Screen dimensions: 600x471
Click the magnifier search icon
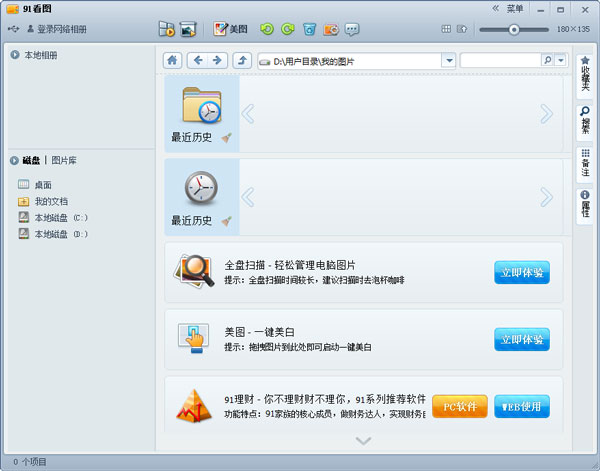click(548, 60)
